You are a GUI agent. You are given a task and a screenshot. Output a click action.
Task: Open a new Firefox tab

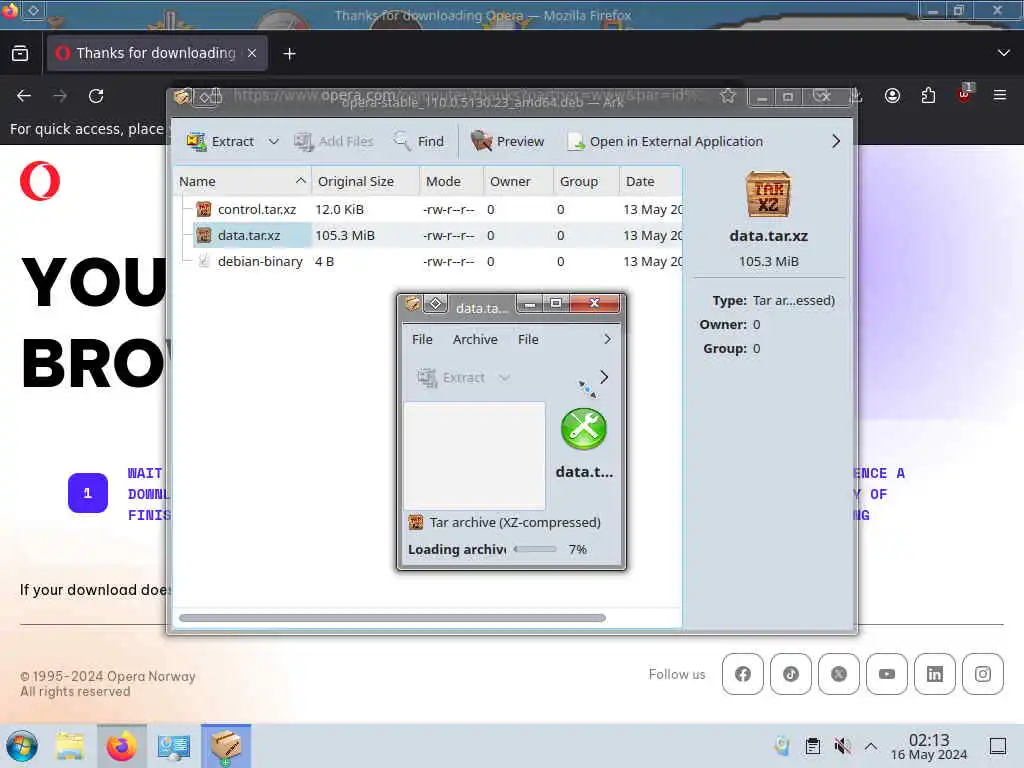[x=289, y=54]
